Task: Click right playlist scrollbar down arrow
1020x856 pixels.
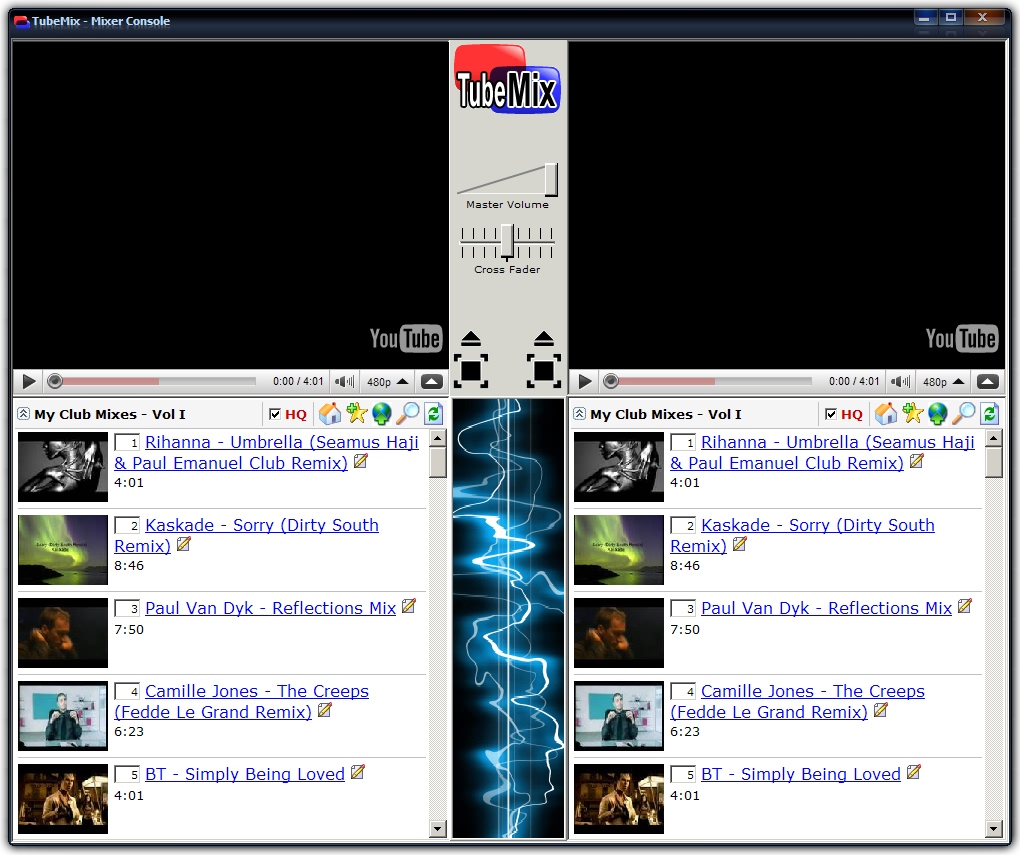Action: pos(994,829)
